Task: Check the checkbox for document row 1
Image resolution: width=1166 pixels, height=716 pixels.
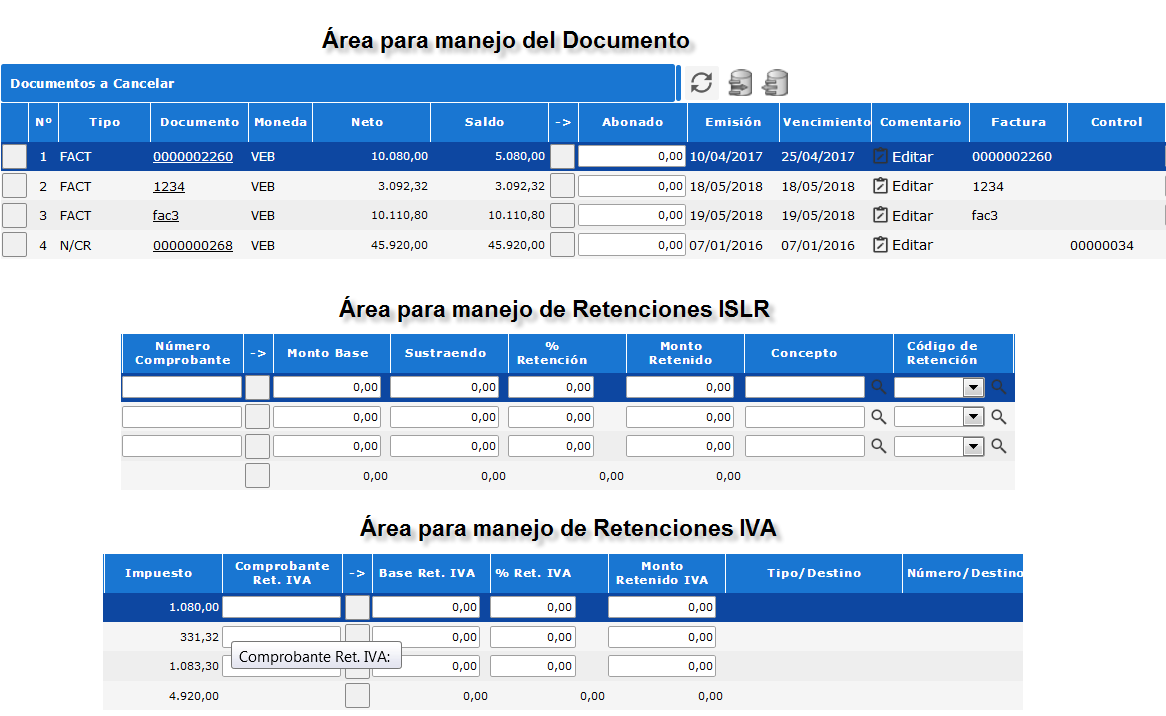Action: coord(14,156)
